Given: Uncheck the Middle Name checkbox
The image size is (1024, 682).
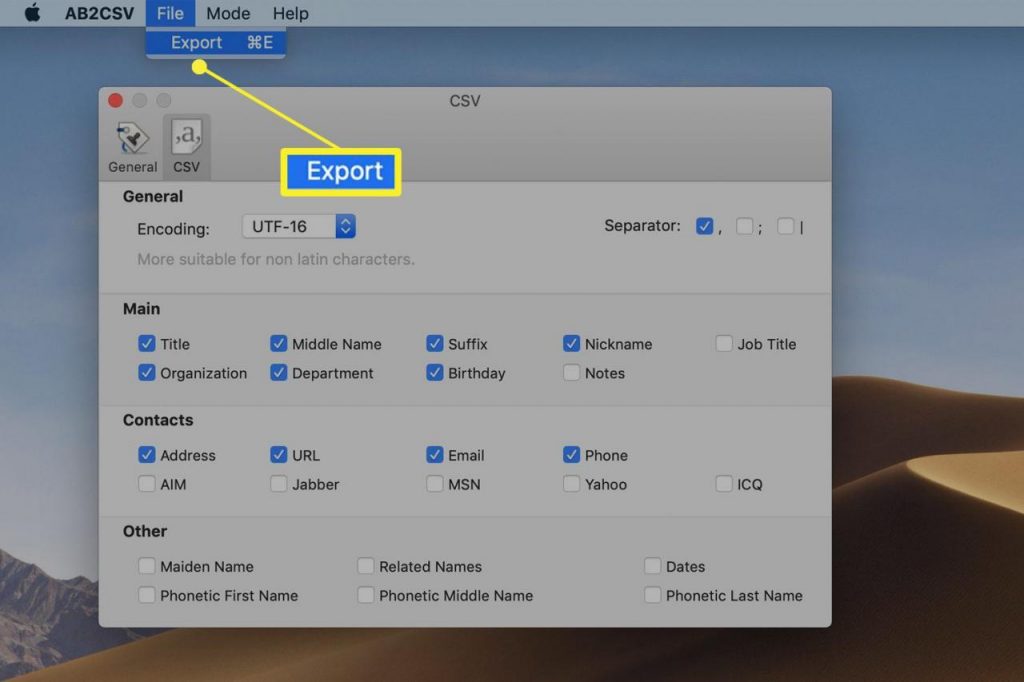Looking at the screenshot, I should coord(279,344).
